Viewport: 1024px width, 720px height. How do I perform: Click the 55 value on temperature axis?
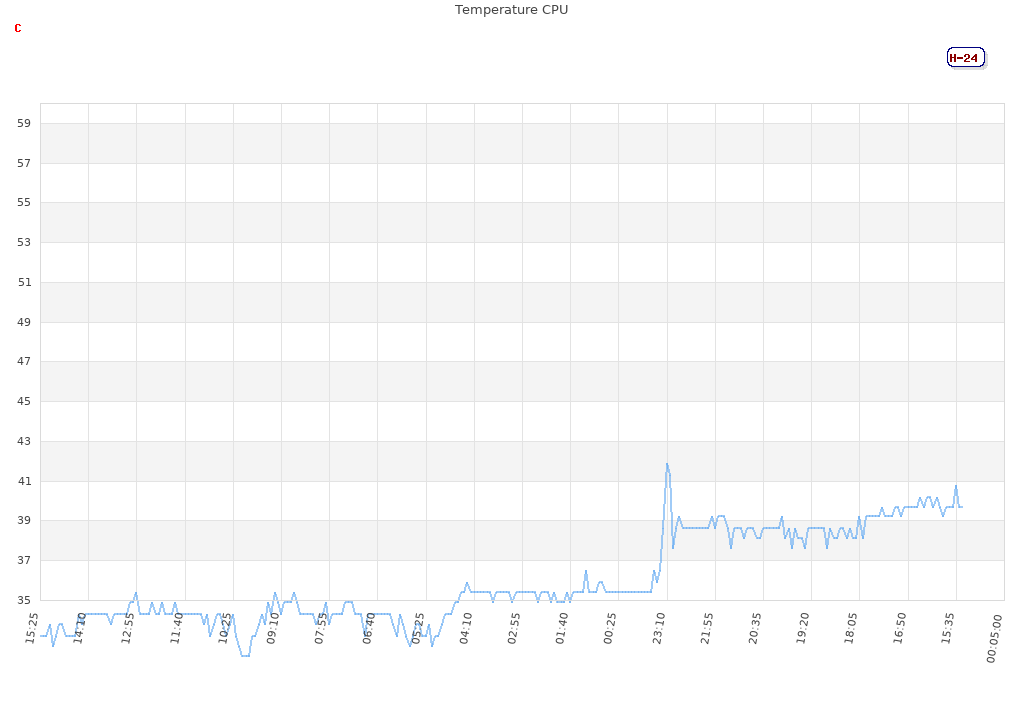(x=24, y=203)
